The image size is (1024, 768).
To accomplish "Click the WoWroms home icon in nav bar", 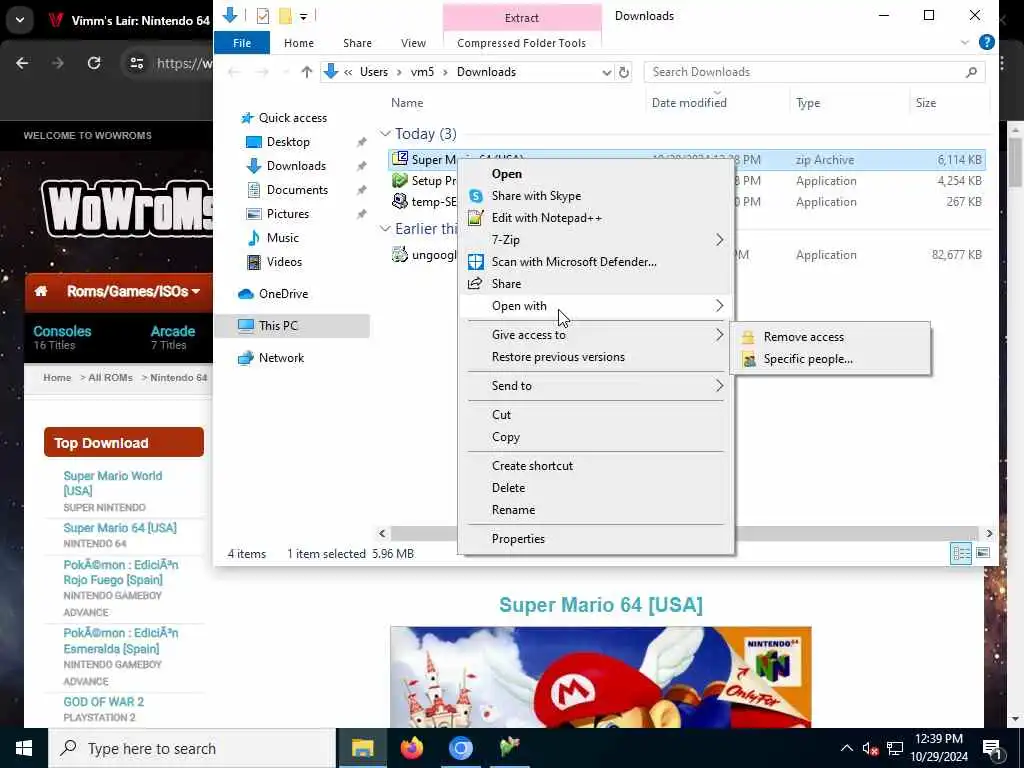I will [x=41, y=291].
